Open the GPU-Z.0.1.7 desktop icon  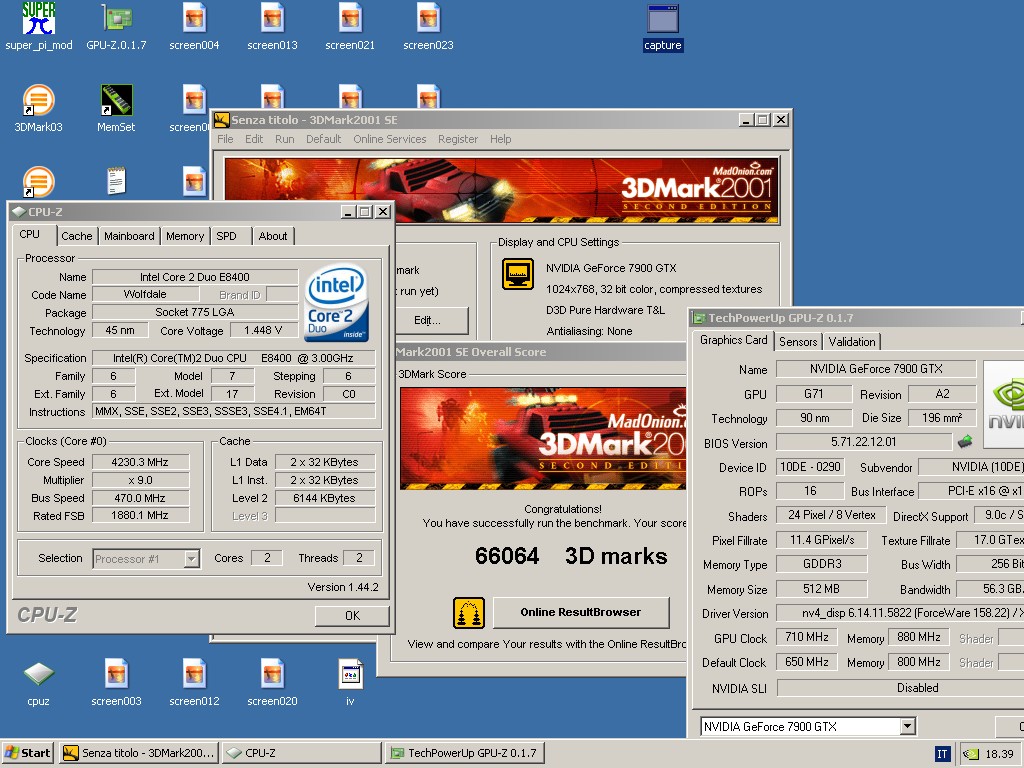(x=116, y=26)
